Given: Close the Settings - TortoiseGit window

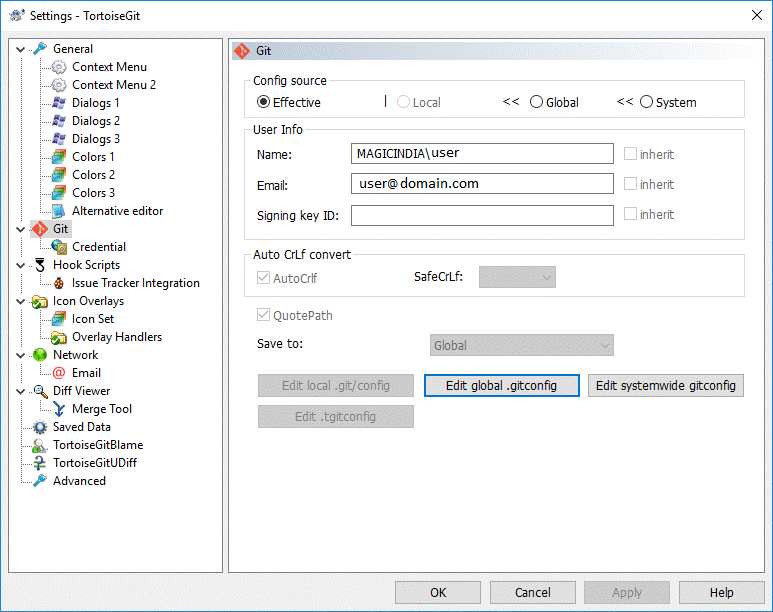Looking at the screenshot, I should click(x=757, y=15).
